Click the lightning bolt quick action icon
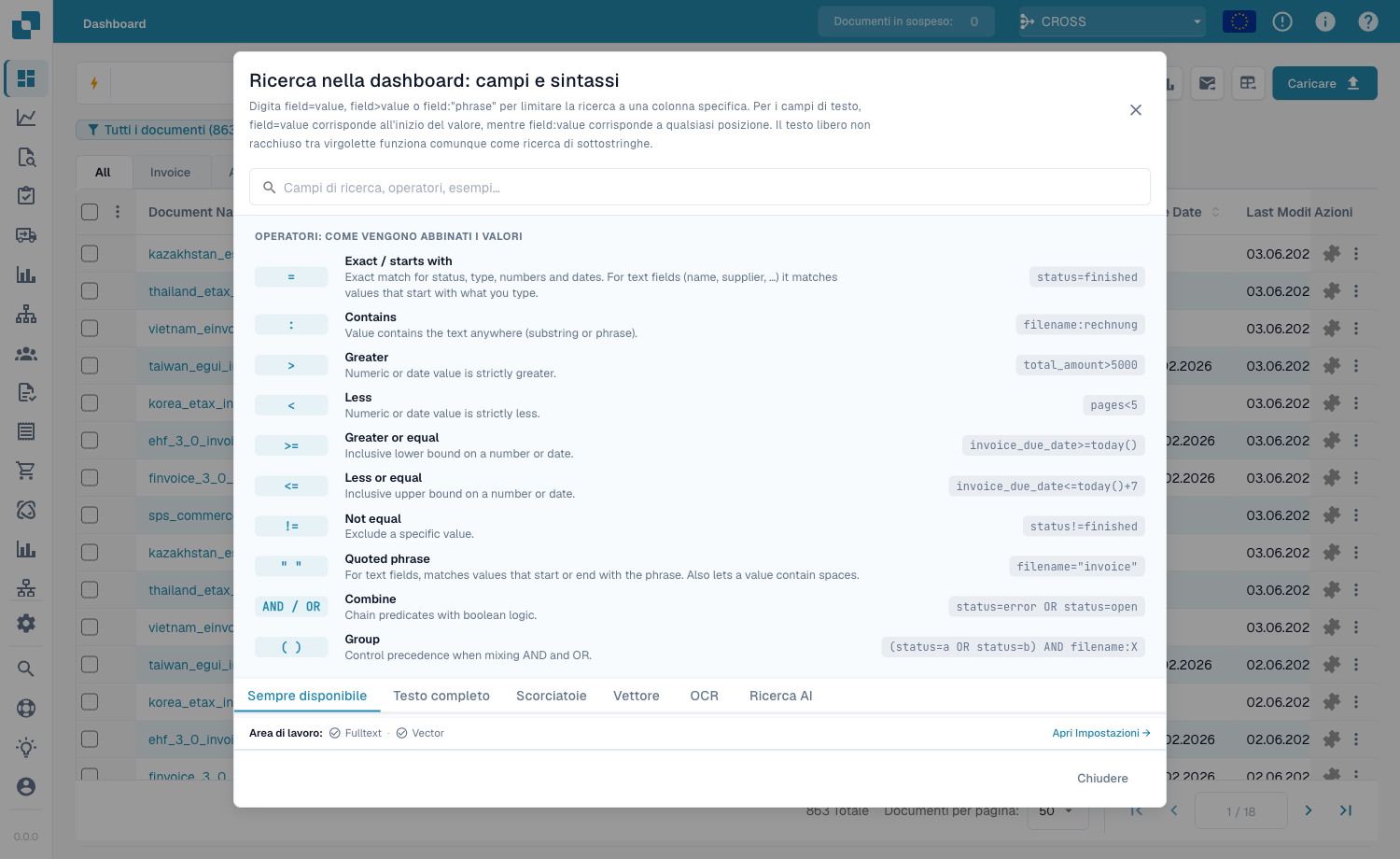 click(94, 83)
